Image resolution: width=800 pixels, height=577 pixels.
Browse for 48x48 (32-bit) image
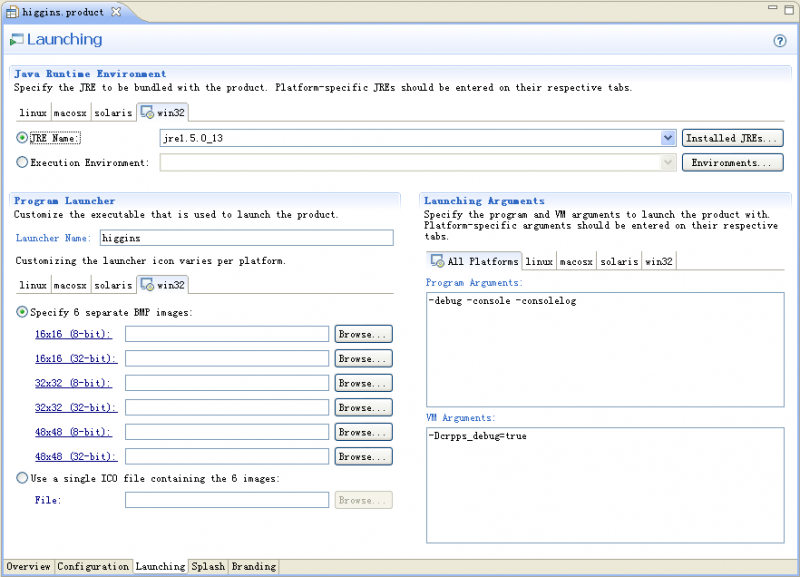(363, 457)
